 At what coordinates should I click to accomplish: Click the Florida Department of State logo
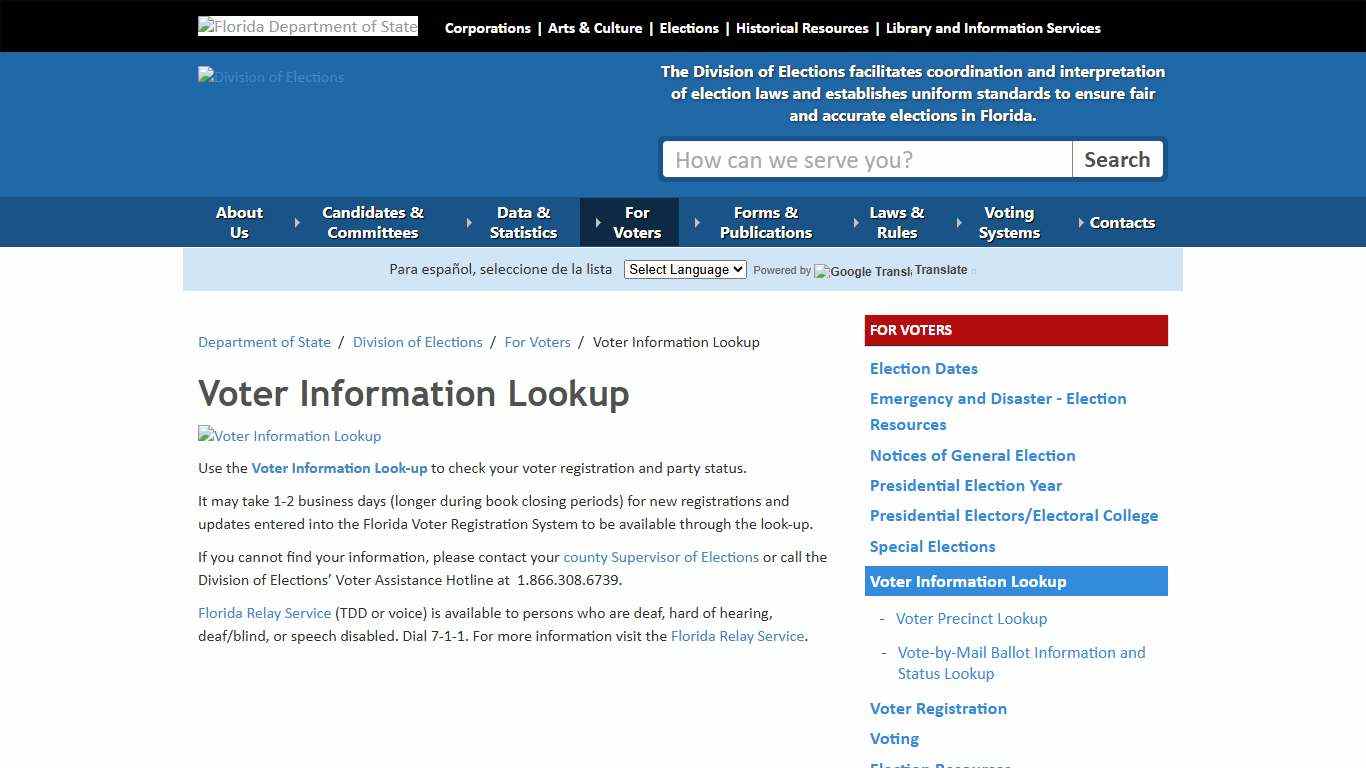coord(307,25)
